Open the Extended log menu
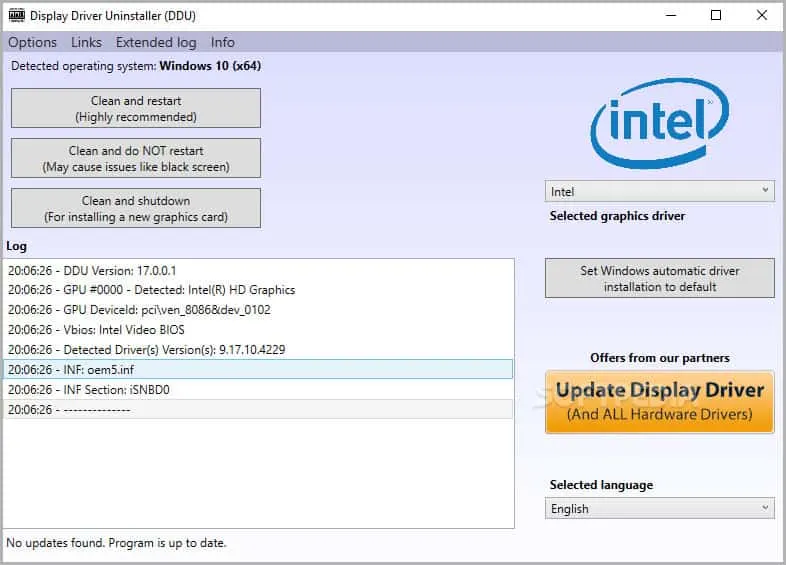The height and width of the screenshot is (565, 786). click(156, 42)
